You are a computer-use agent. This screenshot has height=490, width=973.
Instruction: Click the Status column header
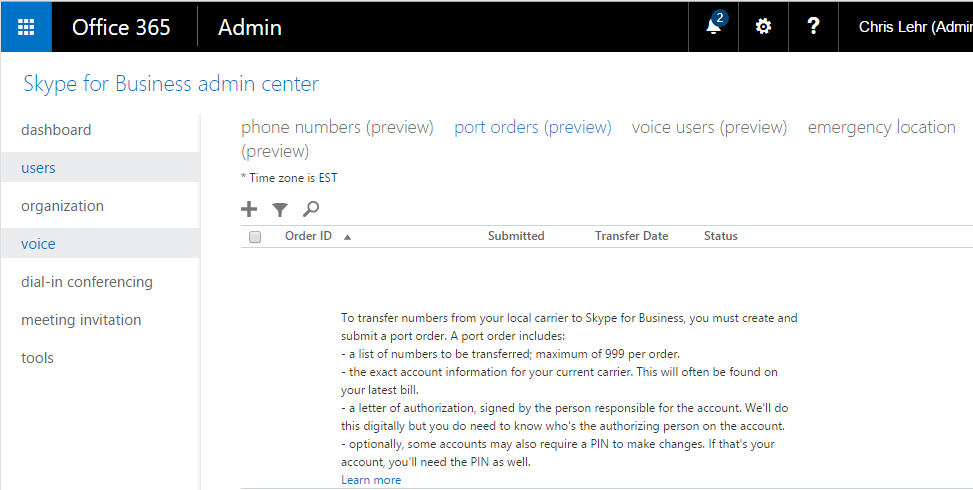coord(720,236)
